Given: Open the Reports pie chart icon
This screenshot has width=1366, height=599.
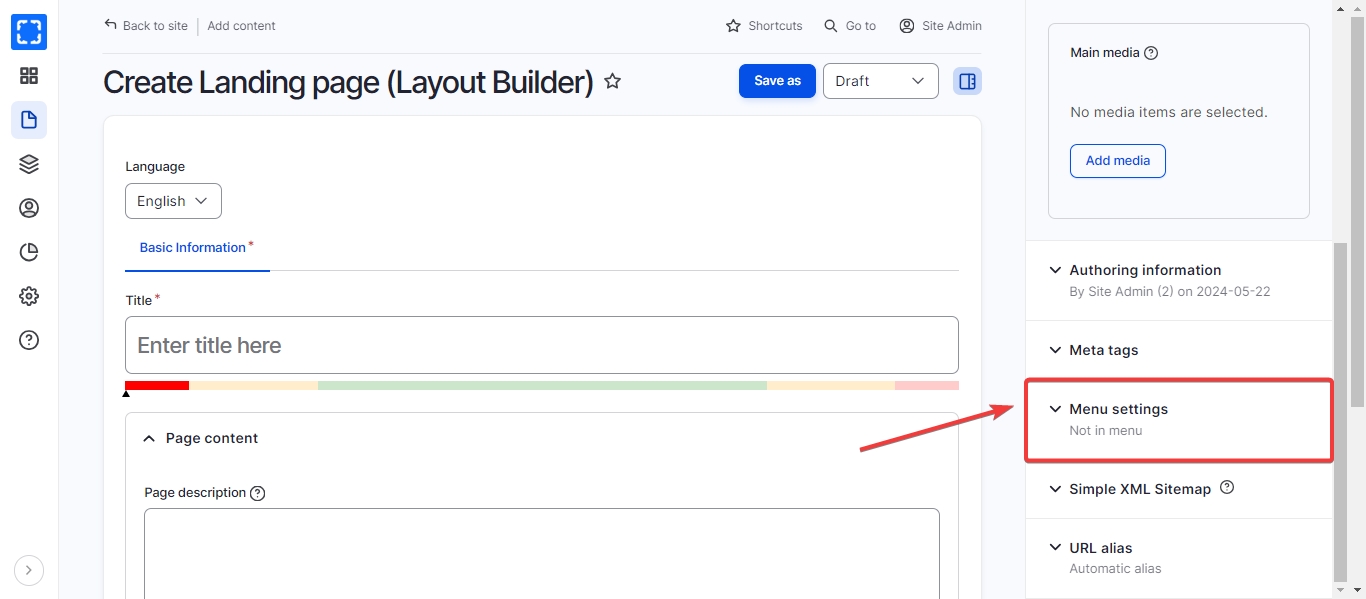Looking at the screenshot, I should (x=29, y=252).
